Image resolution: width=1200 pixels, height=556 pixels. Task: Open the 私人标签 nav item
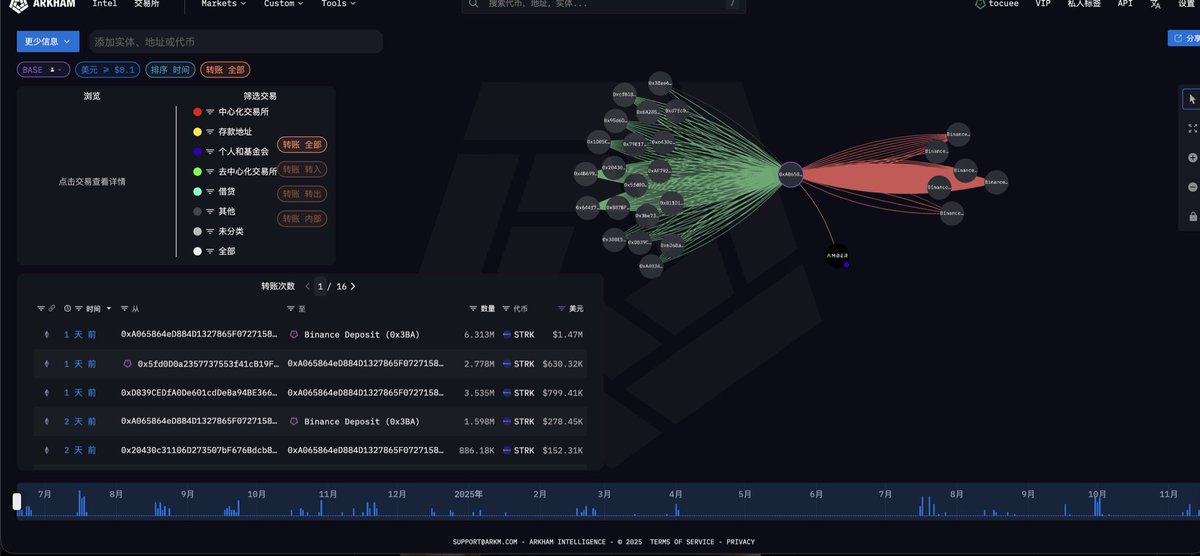pos(1084,4)
